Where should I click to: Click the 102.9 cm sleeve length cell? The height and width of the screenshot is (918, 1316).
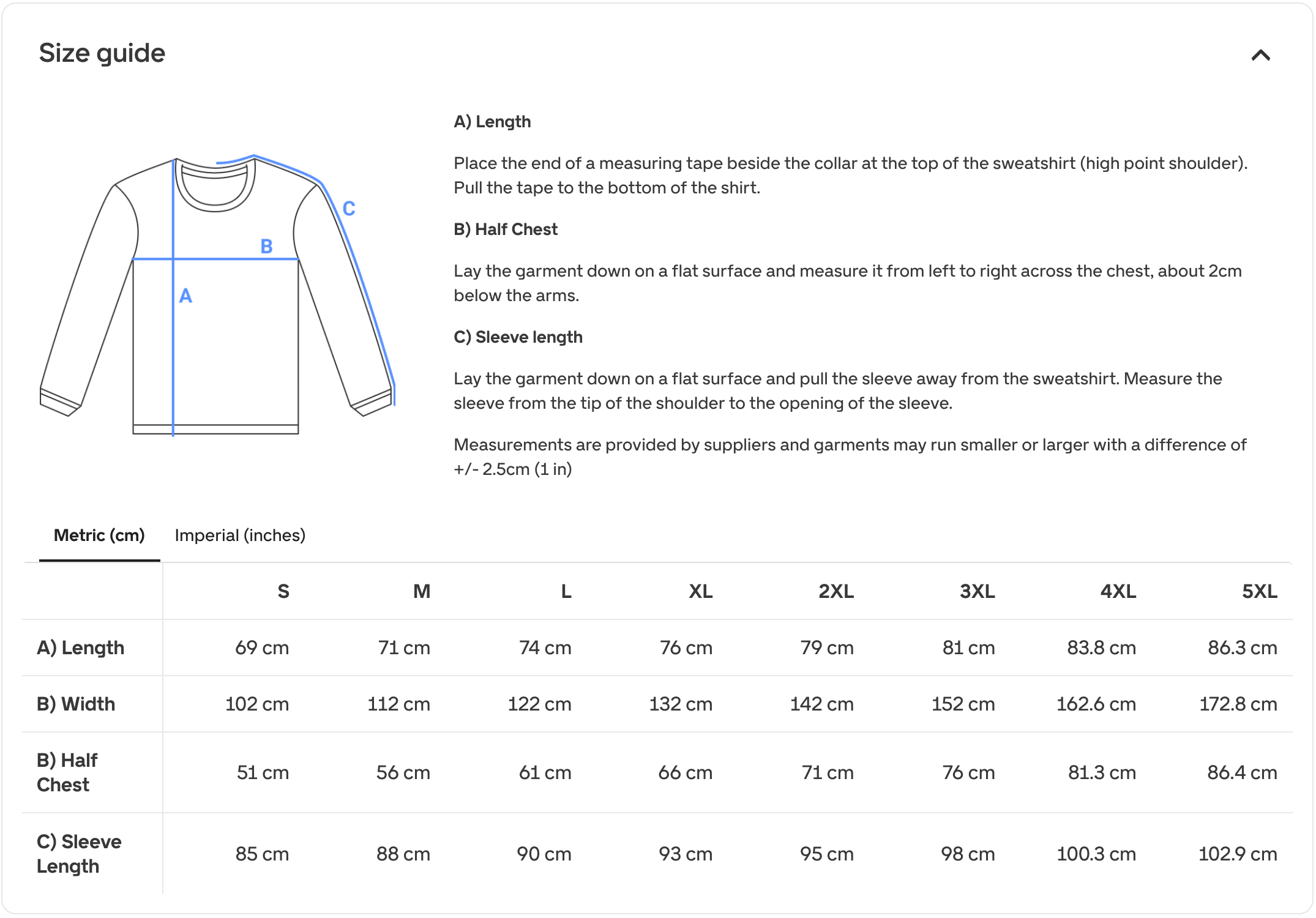[1238, 854]
